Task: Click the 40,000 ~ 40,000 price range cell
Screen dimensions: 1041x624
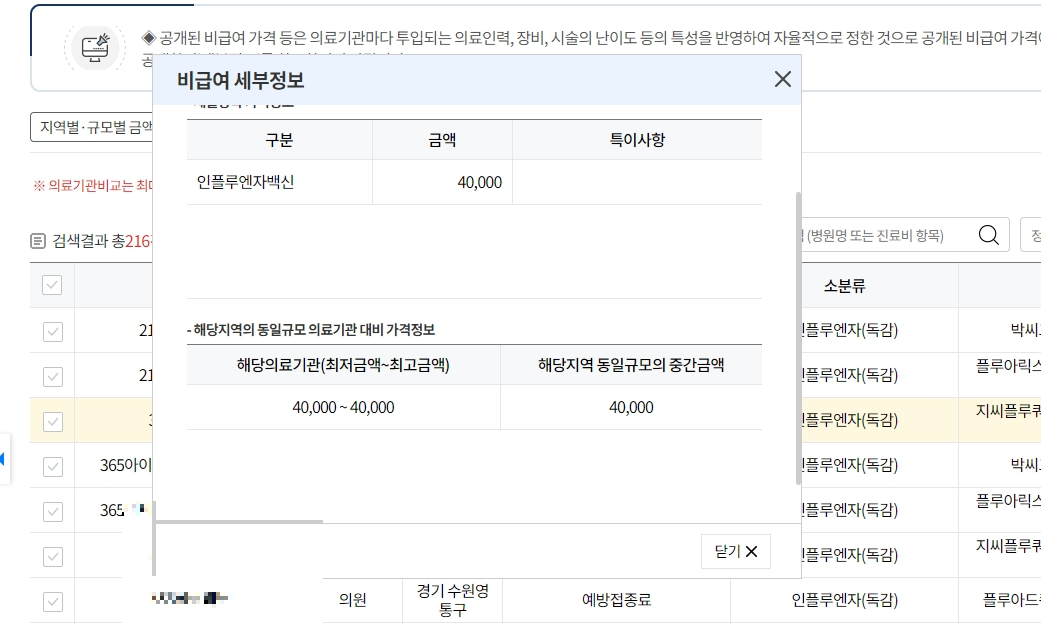Action: tap(343, 407)
